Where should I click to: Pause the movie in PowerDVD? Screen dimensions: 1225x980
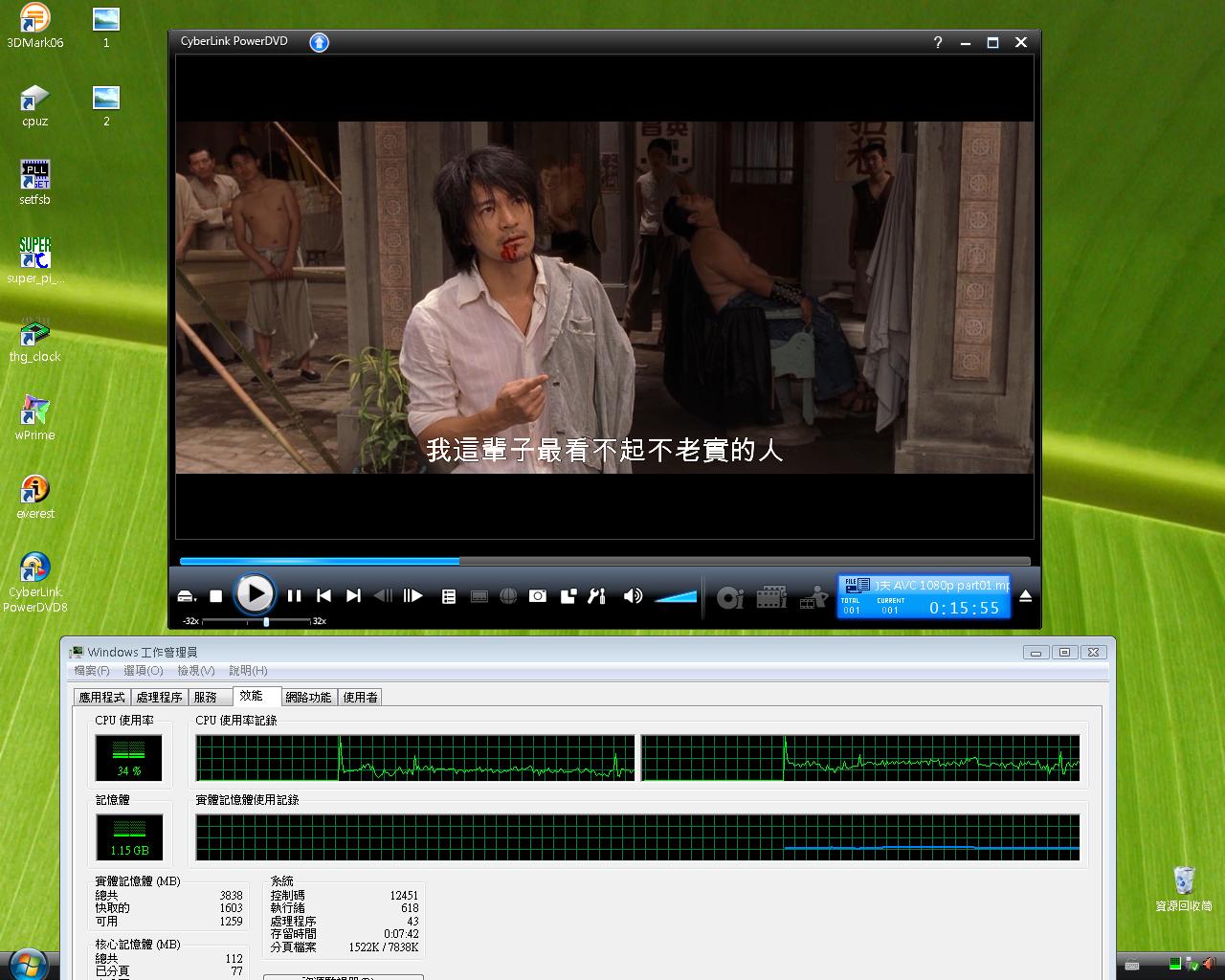pos(295,595)
